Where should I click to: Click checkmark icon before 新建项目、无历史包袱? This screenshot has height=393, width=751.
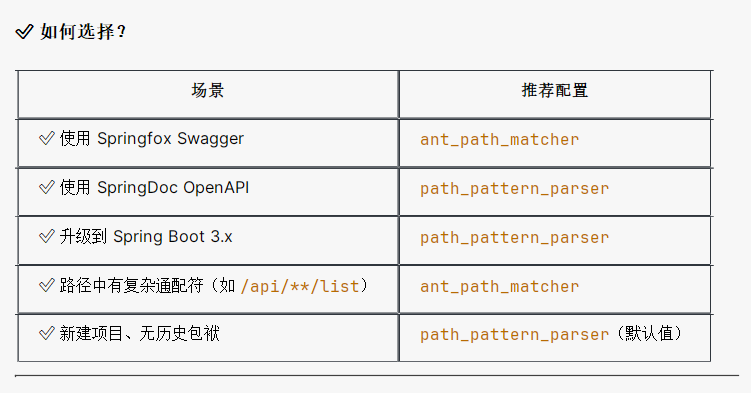[x=46, y=333]
